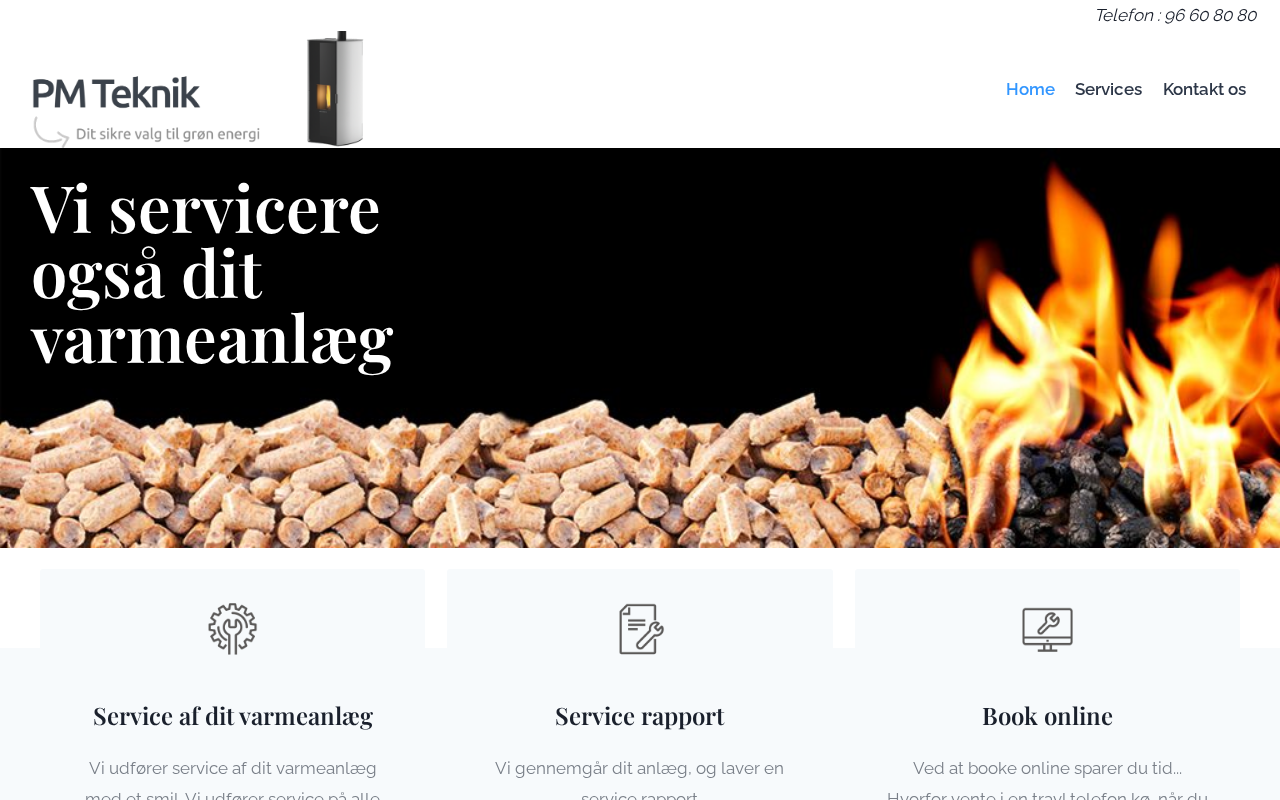This screenshot has width=1280, height=800.
Task: Click the curved arrow in the logo
Action: click(50, 132)
